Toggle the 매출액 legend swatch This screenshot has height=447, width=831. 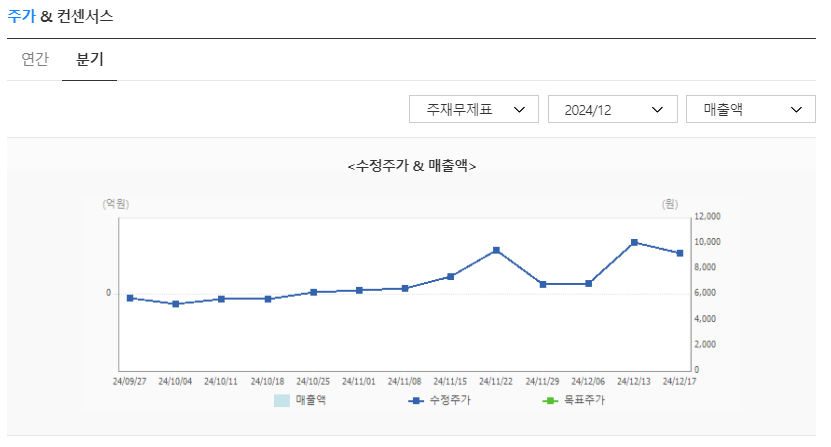pyautogui.click(x=282, y=400)
